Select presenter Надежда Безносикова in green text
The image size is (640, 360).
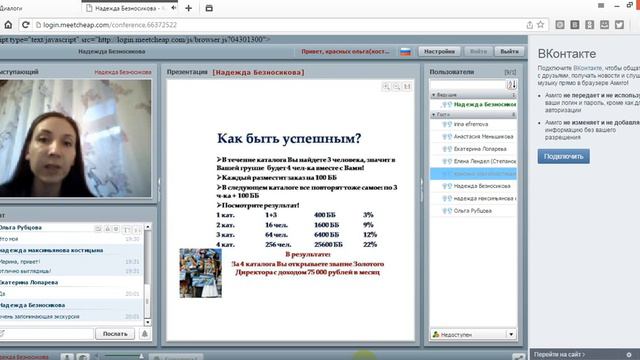point(484,104)
